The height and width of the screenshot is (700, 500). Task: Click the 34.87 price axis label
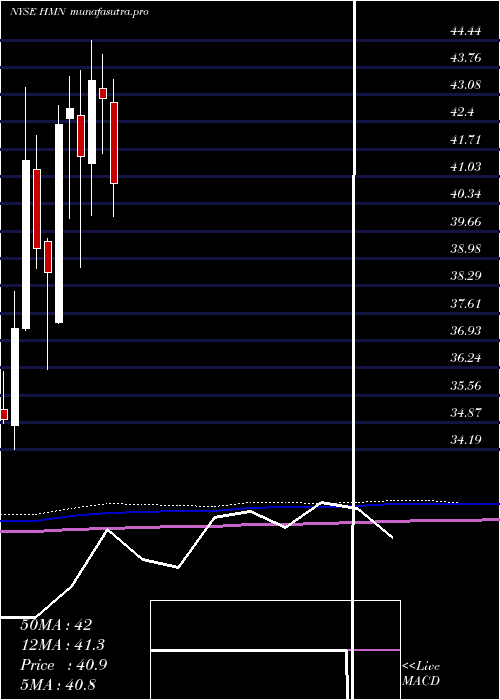click(466, 412)
